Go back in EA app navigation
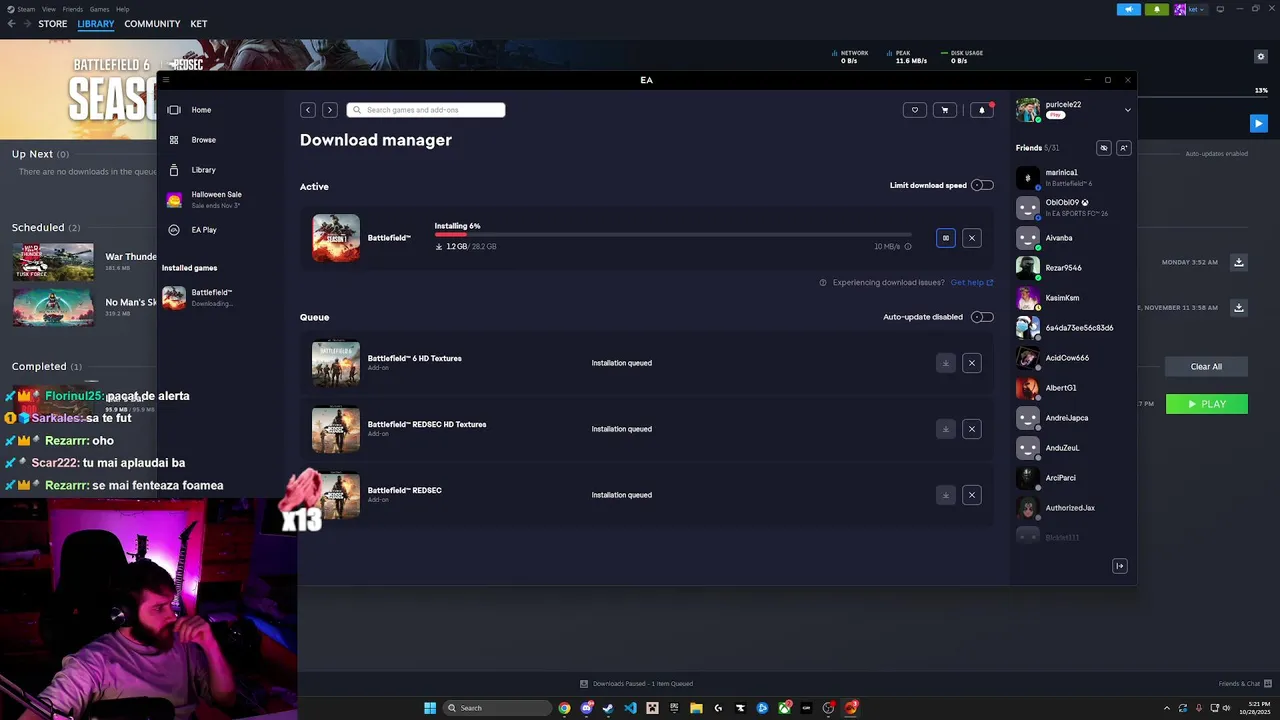Viewport: 1280px width, 720px height. tap(308, 110)
